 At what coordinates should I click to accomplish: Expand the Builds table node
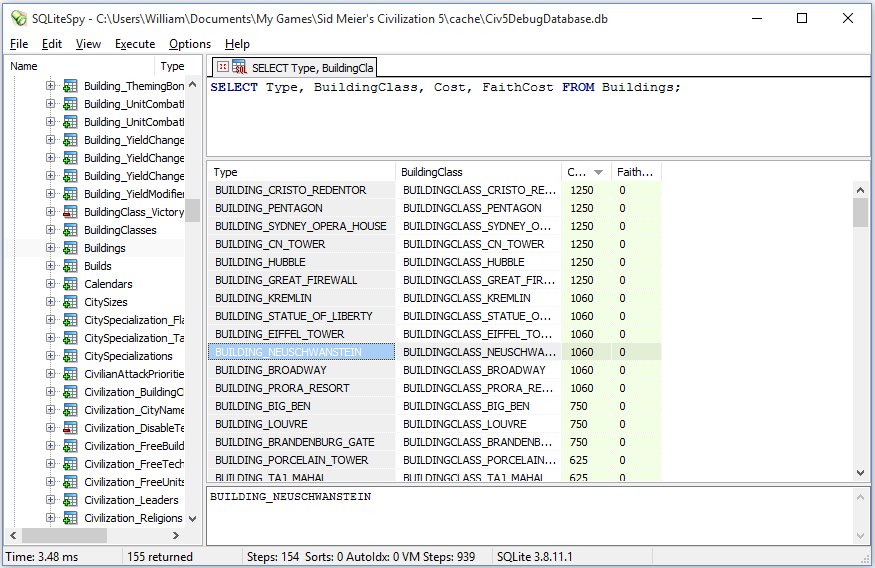point(50,266)
